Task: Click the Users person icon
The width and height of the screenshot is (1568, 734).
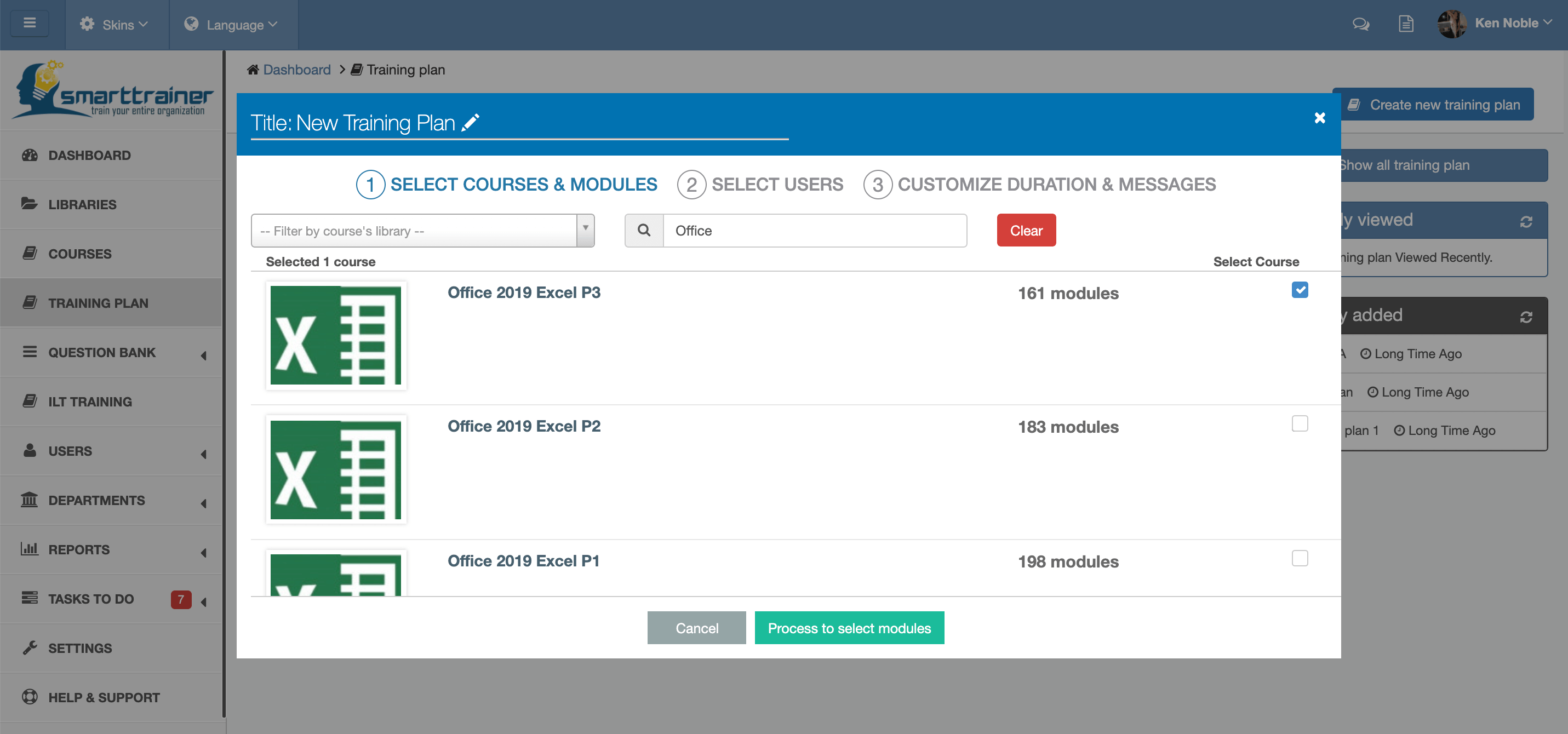Action: coord(30,450)
